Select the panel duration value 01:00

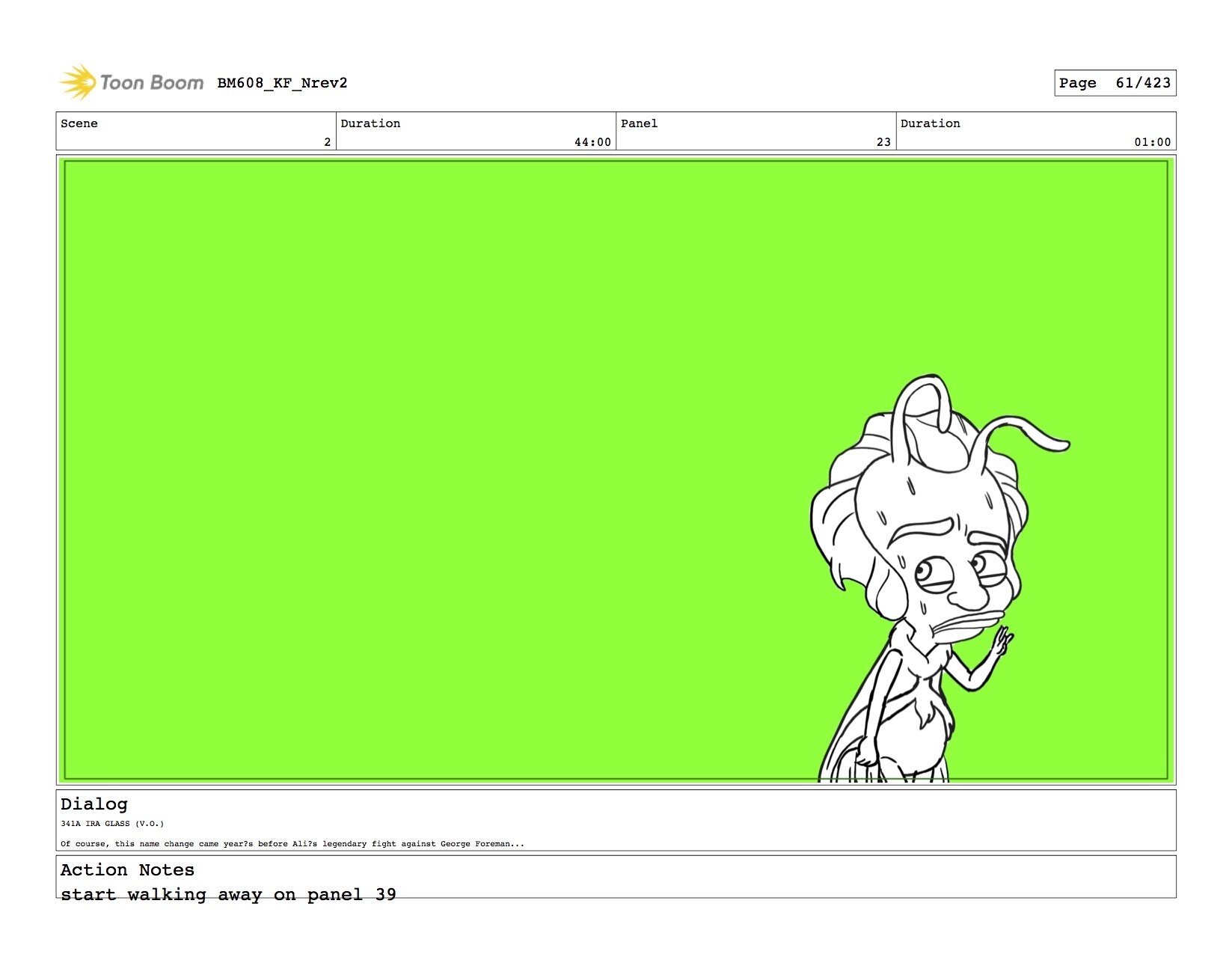1152,142
